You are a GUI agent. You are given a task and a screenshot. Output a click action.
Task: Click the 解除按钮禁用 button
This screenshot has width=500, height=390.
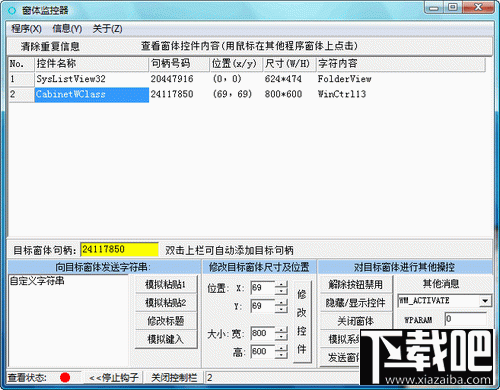pyautogui.click(x=355, y=284)
